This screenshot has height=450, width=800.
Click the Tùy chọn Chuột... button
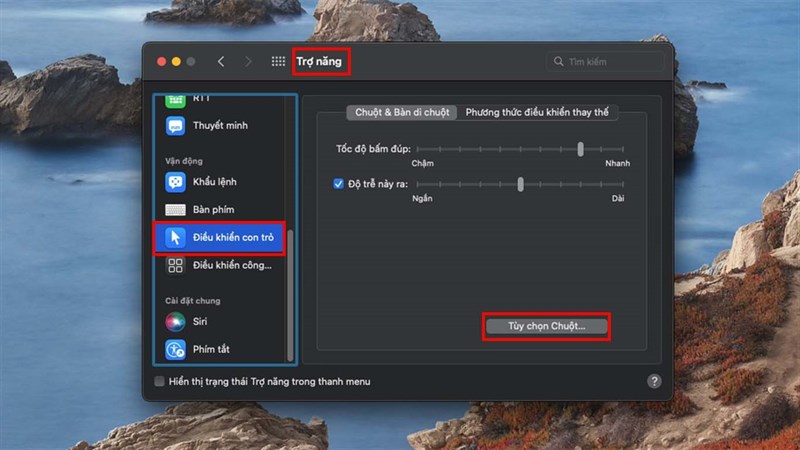546,326
